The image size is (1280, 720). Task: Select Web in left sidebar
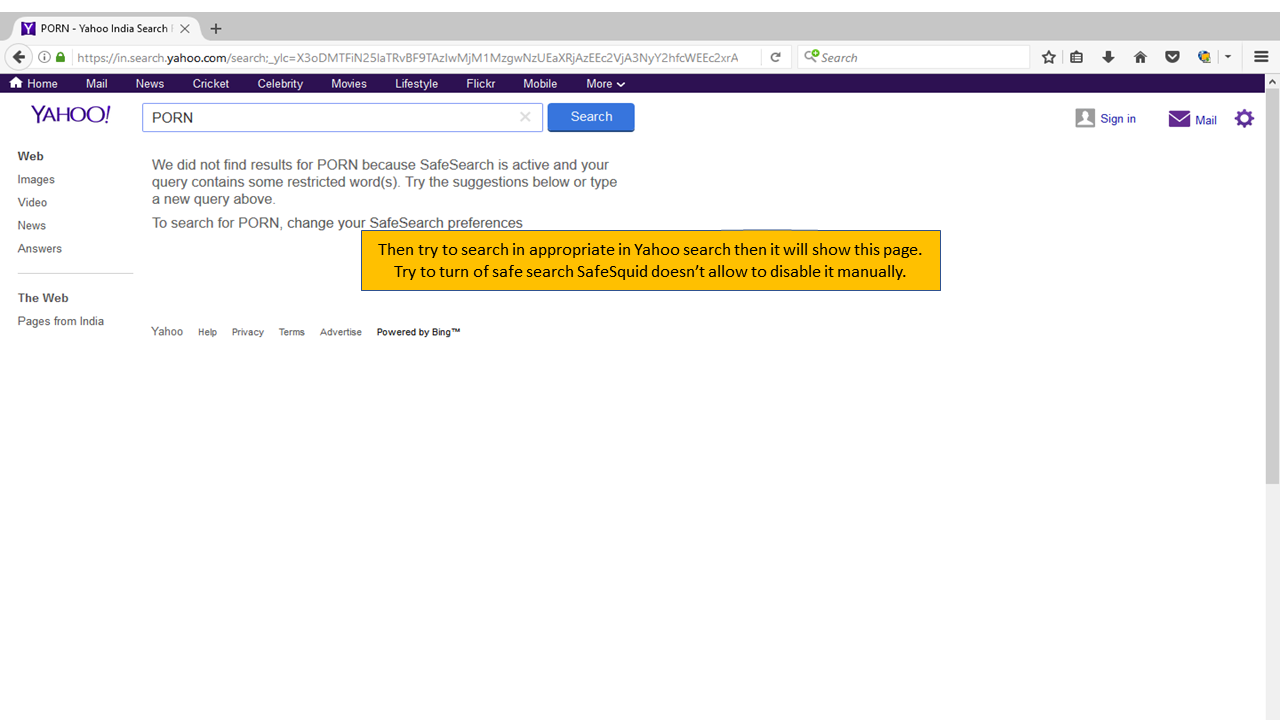tap(31, 156)
